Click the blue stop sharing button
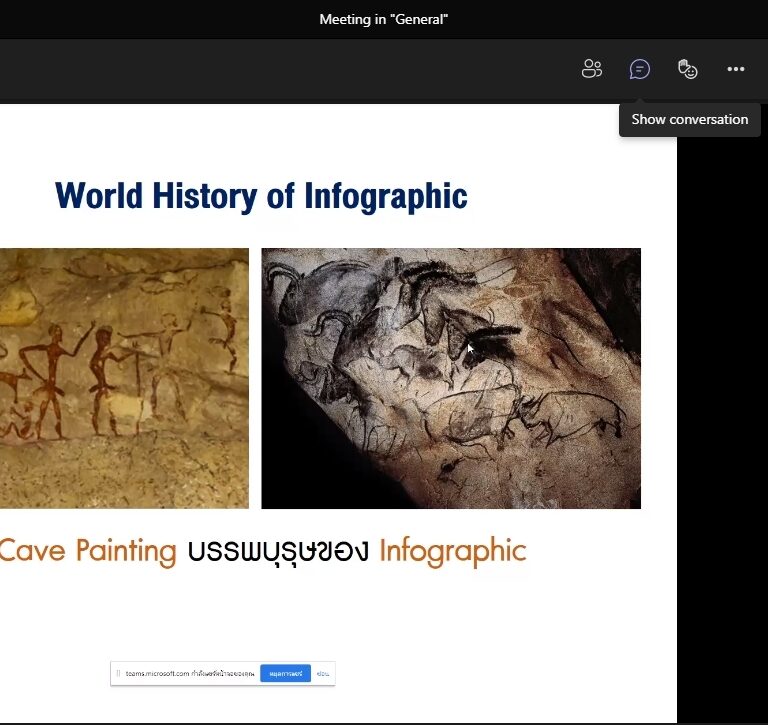The height and width of the screenshot is (725, 768). coord(285,674)
